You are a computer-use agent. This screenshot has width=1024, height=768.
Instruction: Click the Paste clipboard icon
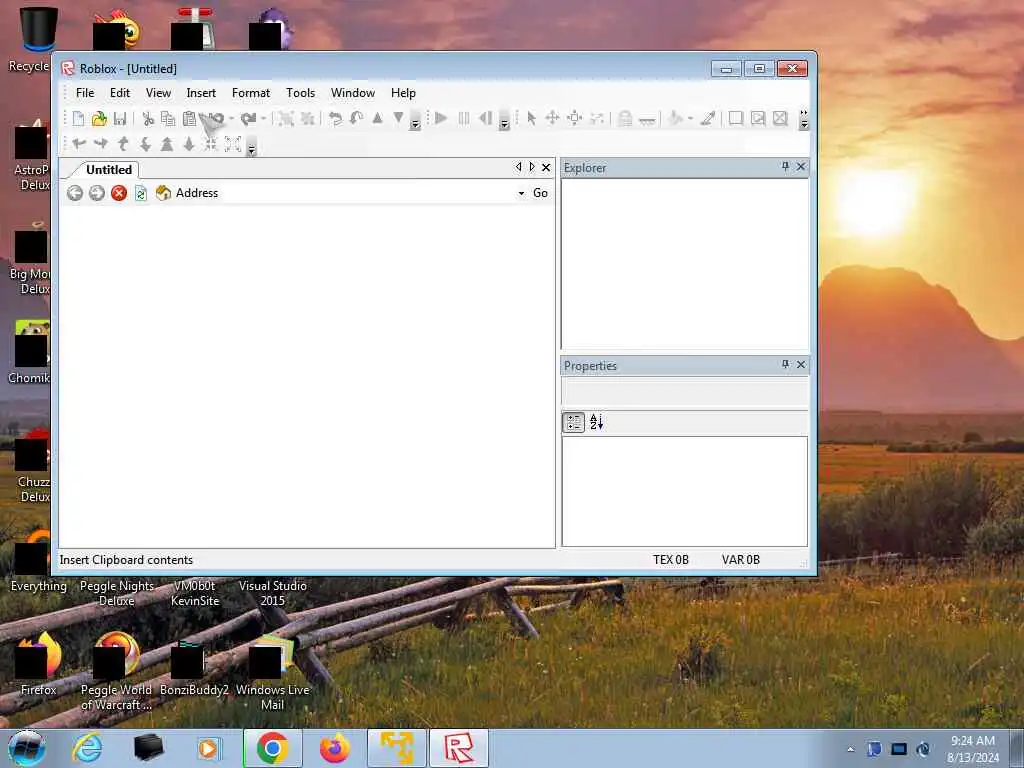pyautogui.click(x=189, y=118)
